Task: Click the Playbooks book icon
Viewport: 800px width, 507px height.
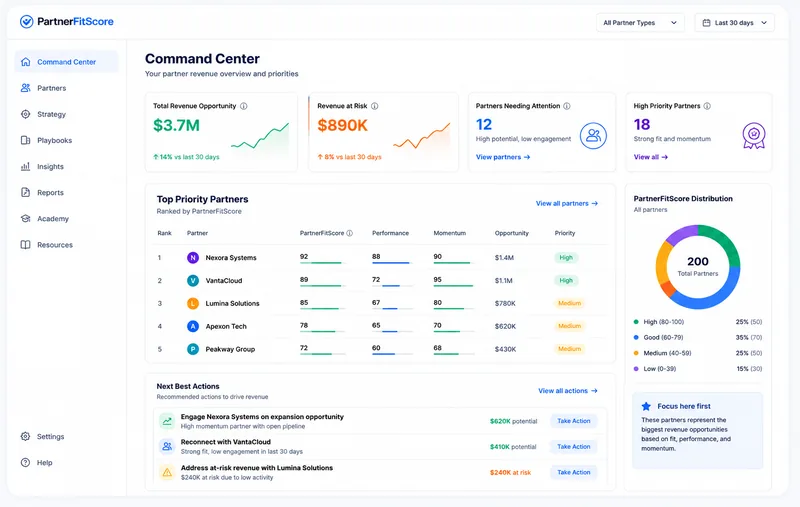Action: pos(26,140)
